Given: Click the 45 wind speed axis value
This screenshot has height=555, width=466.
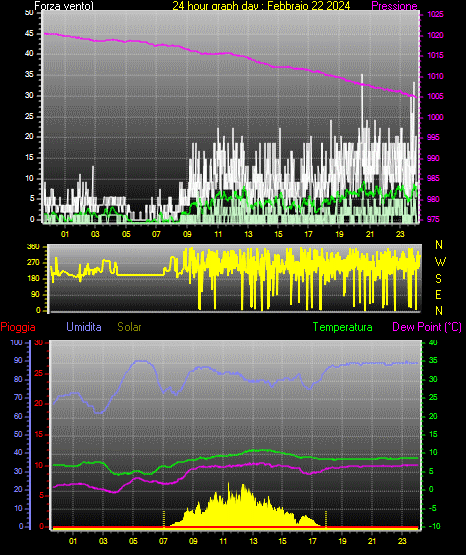Looking at the screenshot, I should pos(29,34).
